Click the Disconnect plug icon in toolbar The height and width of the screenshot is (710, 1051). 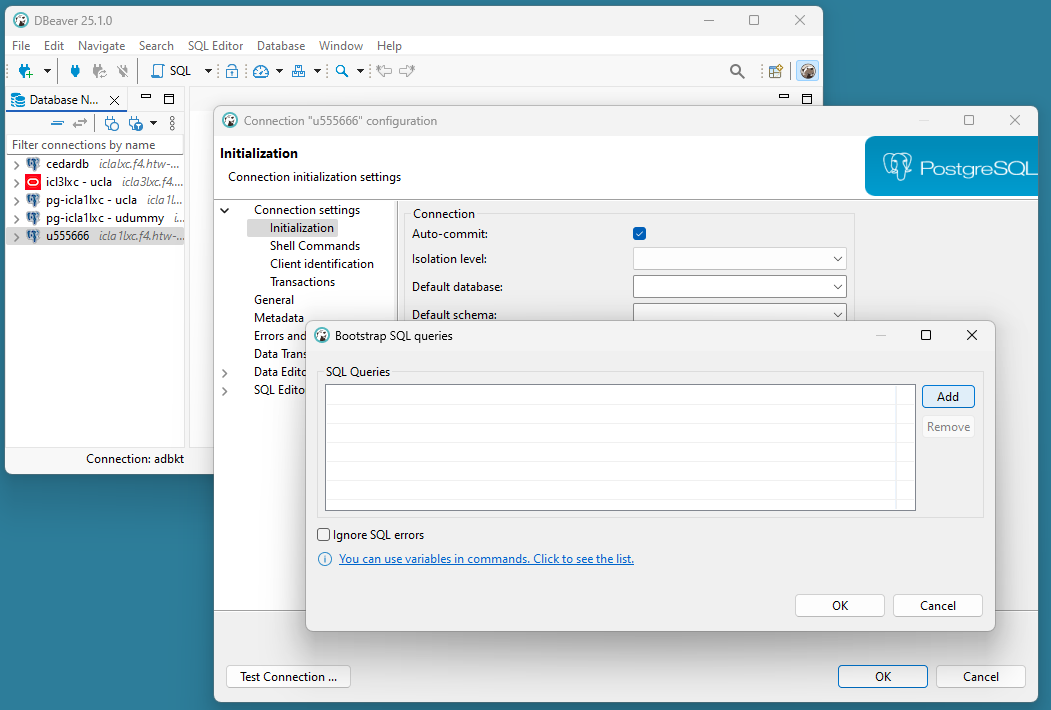(123, 71)
